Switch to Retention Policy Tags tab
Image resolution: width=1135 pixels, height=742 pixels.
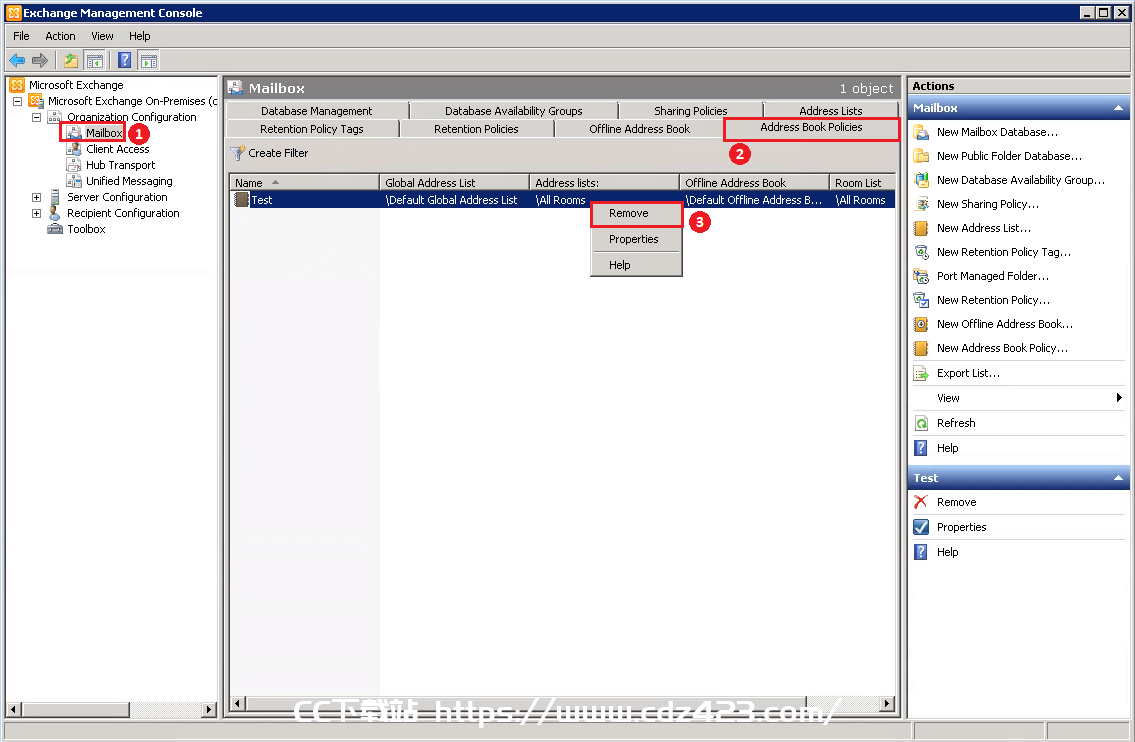click(x=312, y=129)
